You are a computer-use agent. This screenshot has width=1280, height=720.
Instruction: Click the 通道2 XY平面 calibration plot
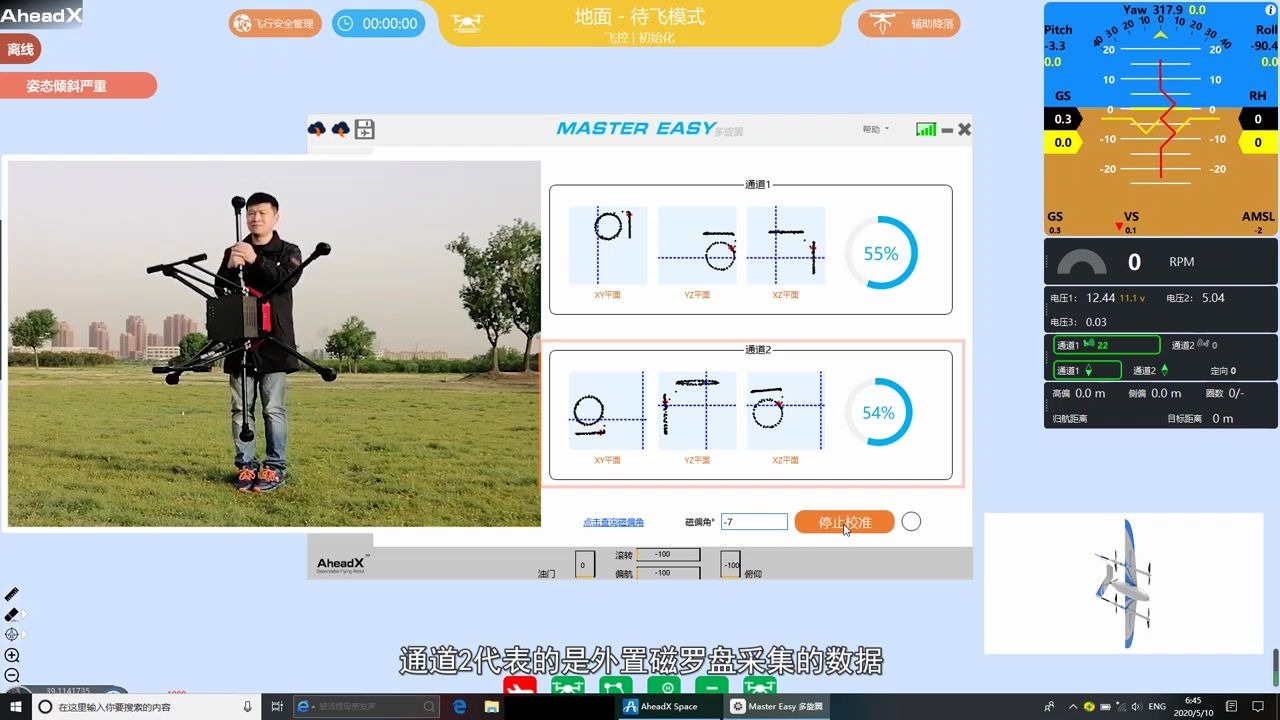(608, 411)
